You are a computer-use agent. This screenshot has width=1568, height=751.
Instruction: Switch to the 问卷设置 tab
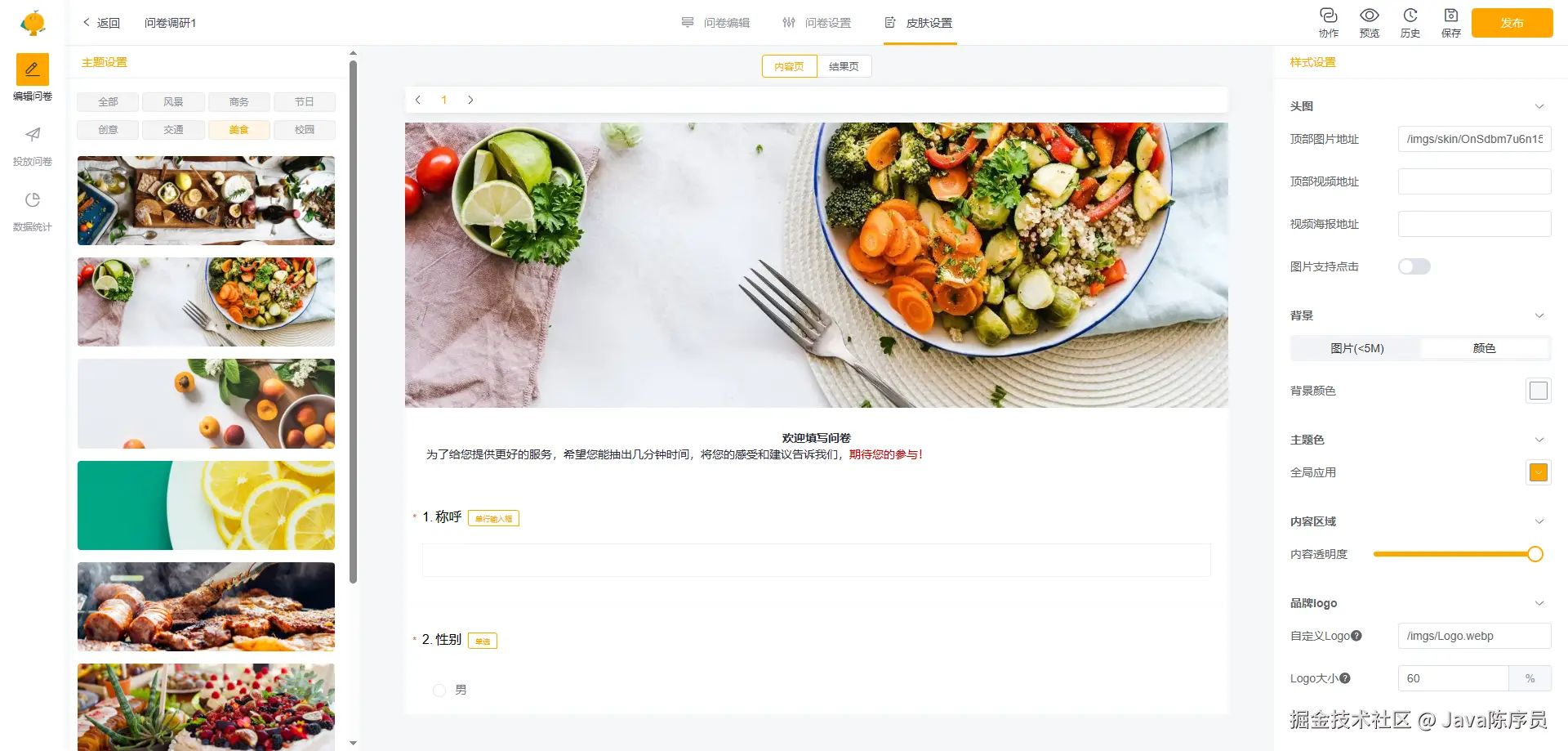pos(817,23)
